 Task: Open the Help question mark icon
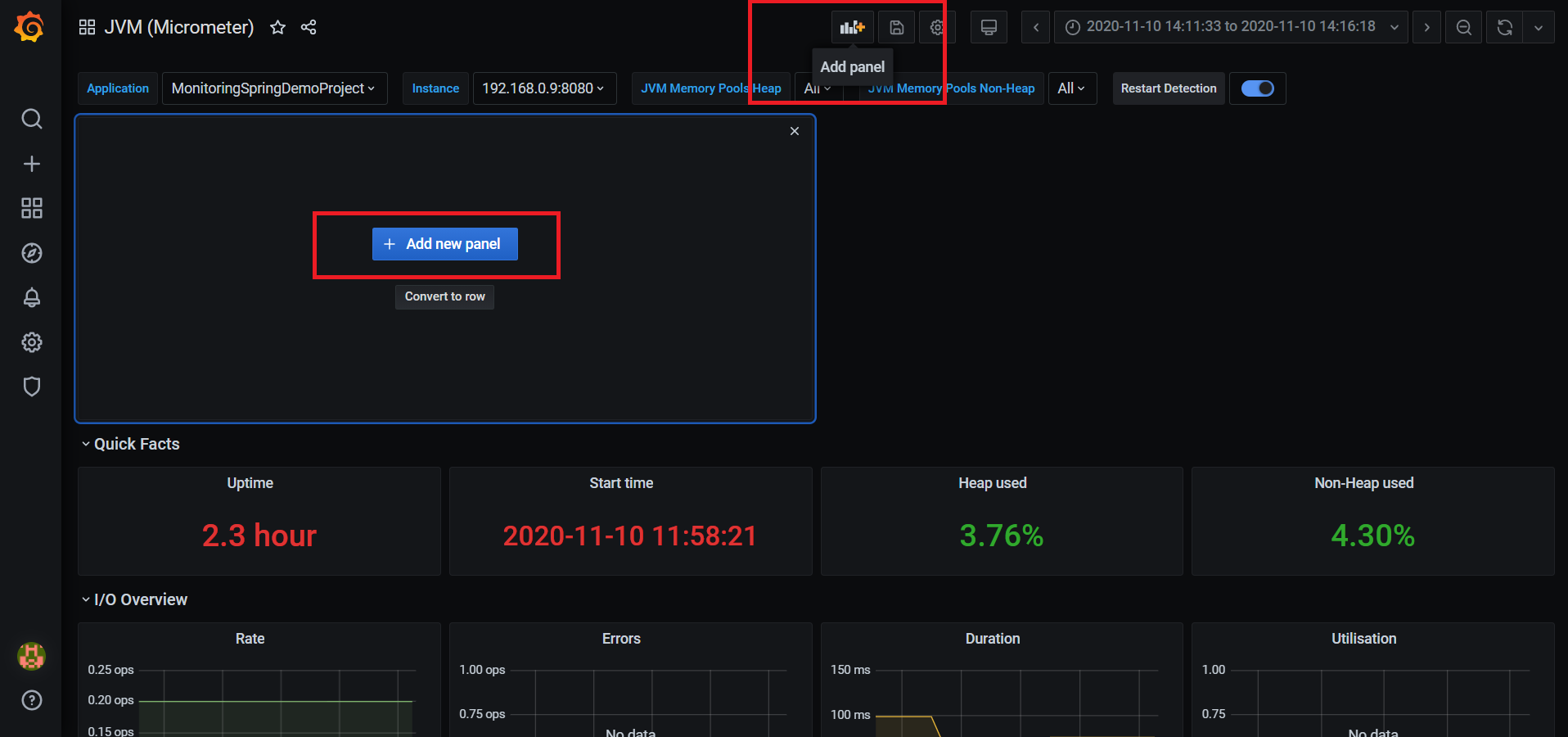point(31,700)
